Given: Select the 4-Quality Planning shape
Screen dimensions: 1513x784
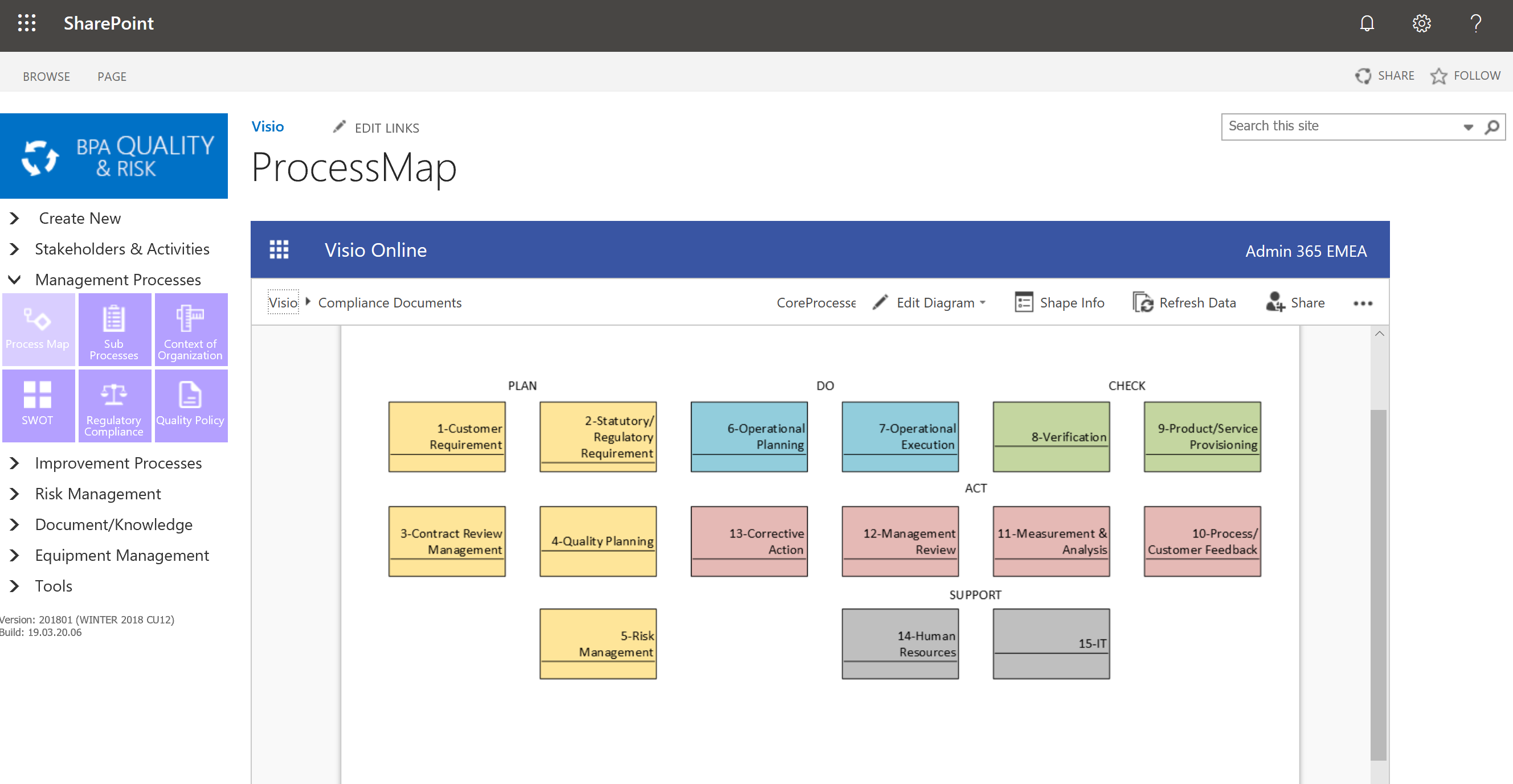Looking at the screenshot, I should (598, 541).
